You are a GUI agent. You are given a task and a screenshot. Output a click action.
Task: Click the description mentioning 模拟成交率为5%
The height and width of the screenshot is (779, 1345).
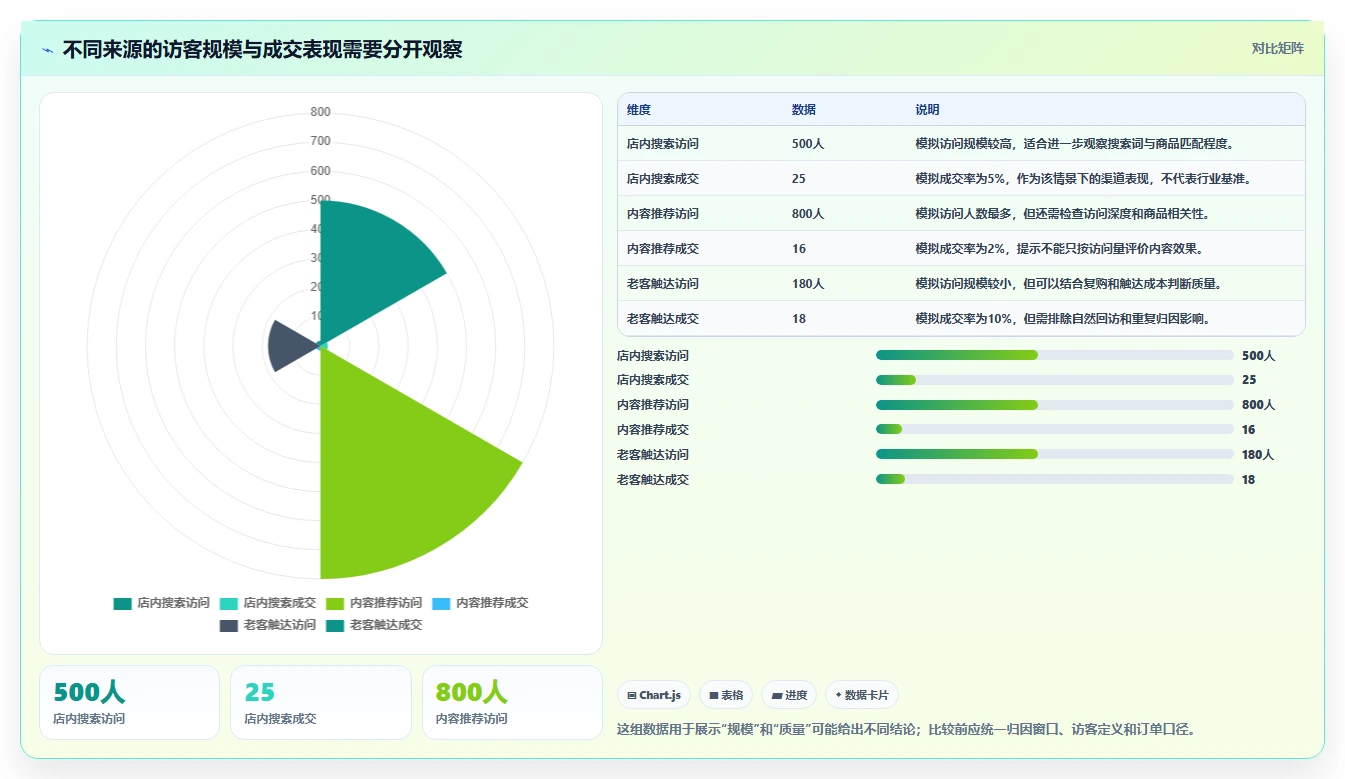[x=1083, y=178]
